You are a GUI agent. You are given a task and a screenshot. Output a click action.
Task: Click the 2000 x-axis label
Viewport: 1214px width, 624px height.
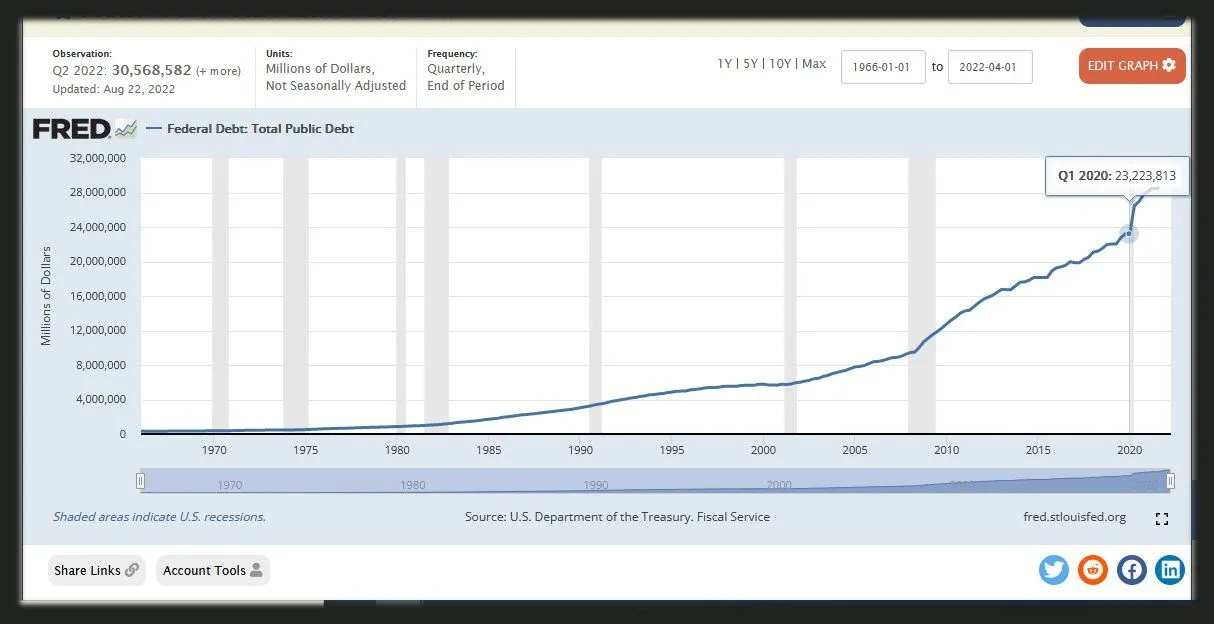(x=764, y=450)
